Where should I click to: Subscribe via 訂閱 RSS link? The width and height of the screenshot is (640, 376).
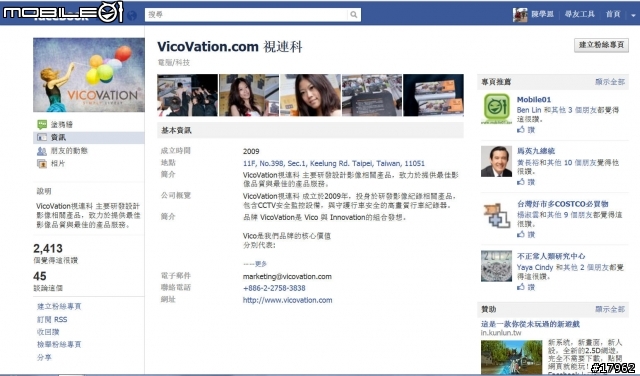coord(52,319)
